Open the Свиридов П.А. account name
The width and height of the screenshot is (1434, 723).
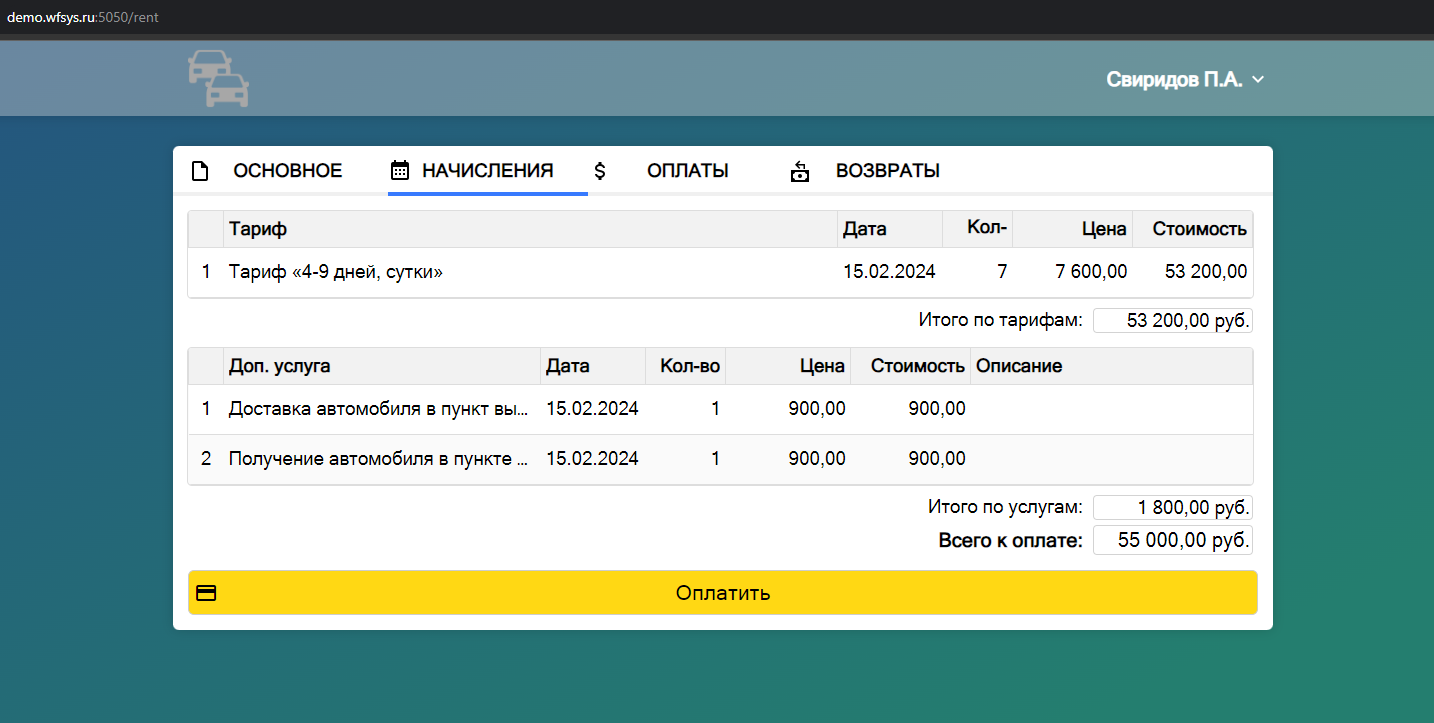click(1173, 80)
